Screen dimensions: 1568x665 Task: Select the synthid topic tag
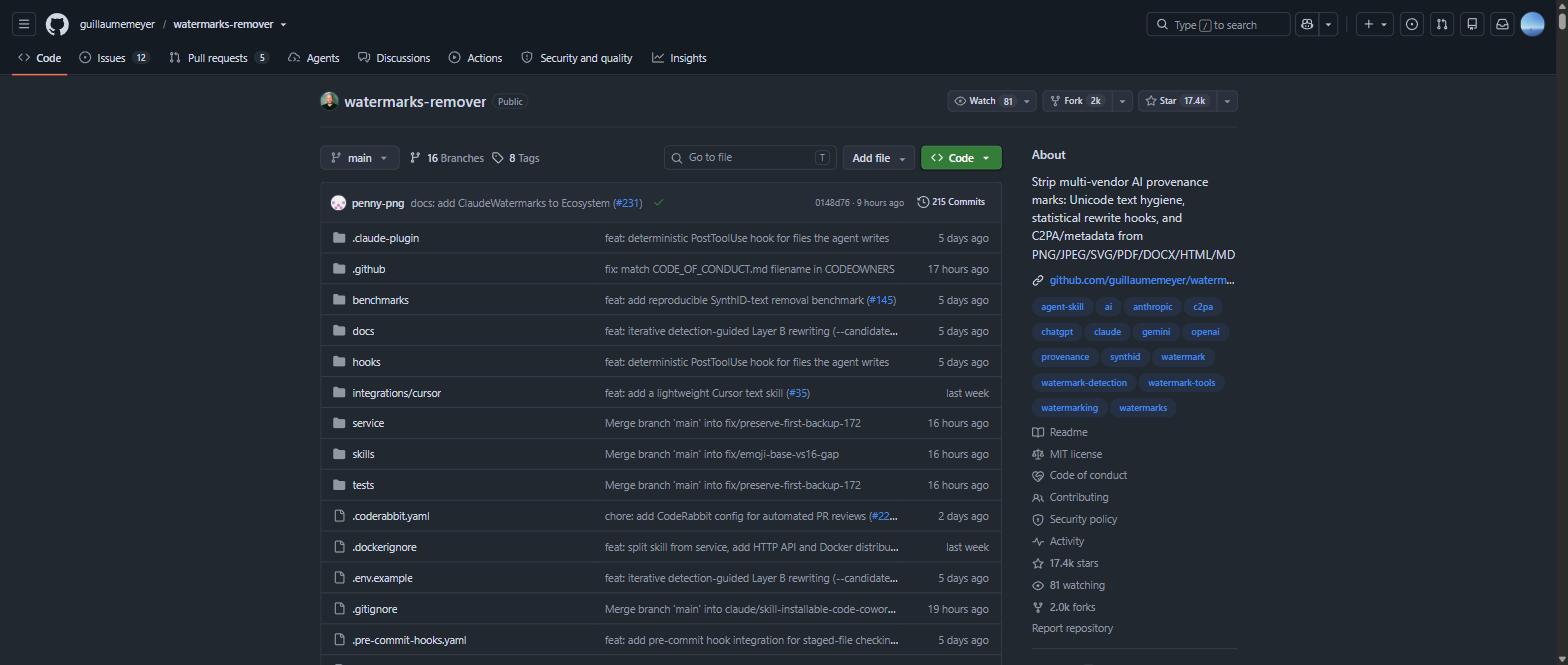pos(1125,357)
